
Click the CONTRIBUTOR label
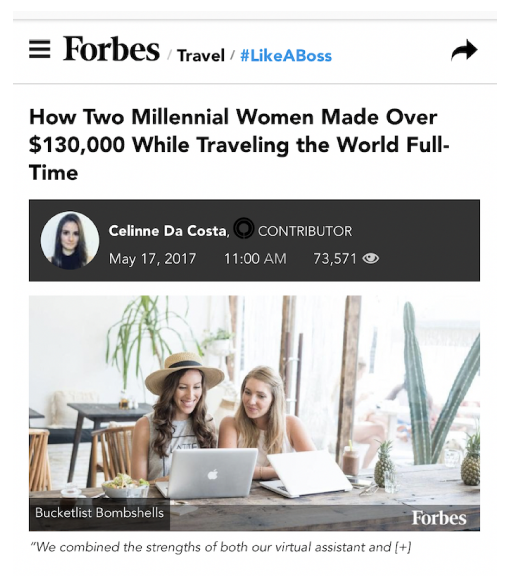pyautogui.click(x=305, y=231)
